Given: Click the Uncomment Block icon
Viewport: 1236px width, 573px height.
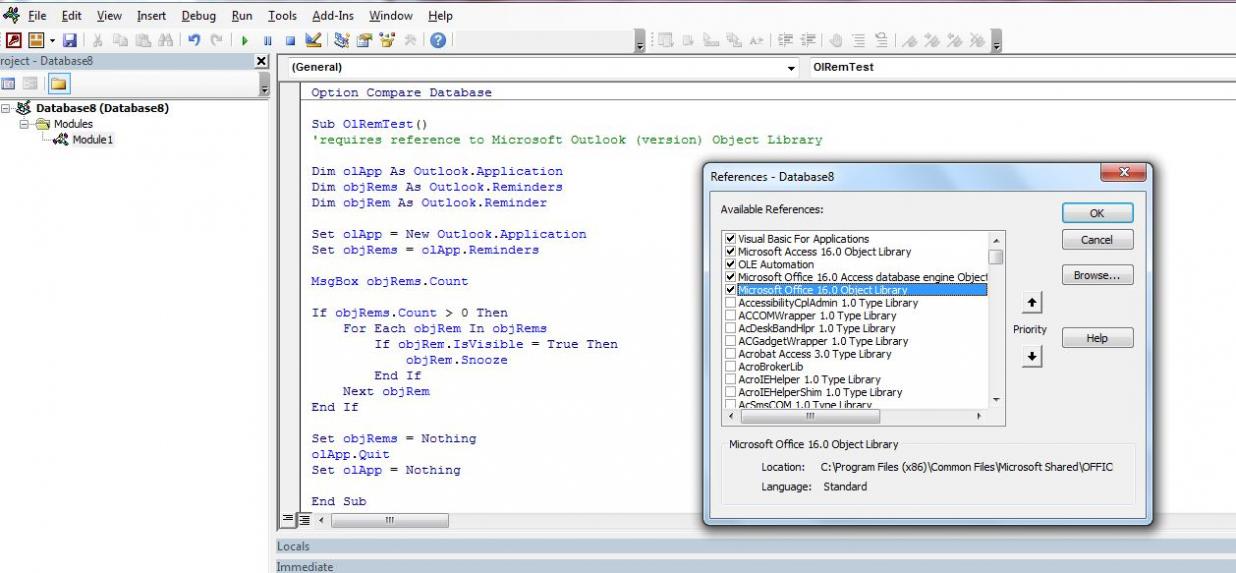Looking at the screenshot, I should pos(881,40).
